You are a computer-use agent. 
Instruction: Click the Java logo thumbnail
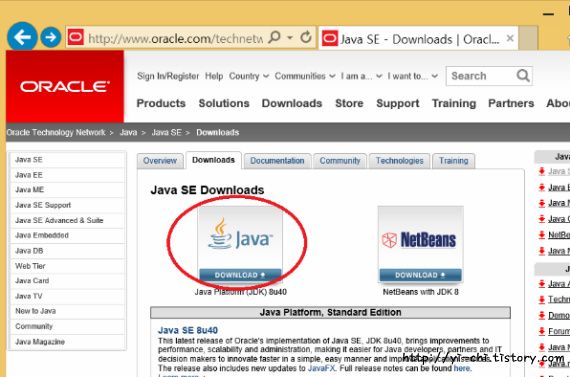[240, 238]
